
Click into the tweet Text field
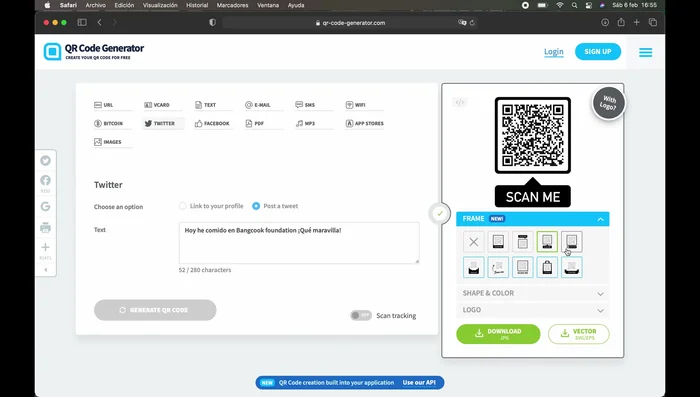[299, 243]
